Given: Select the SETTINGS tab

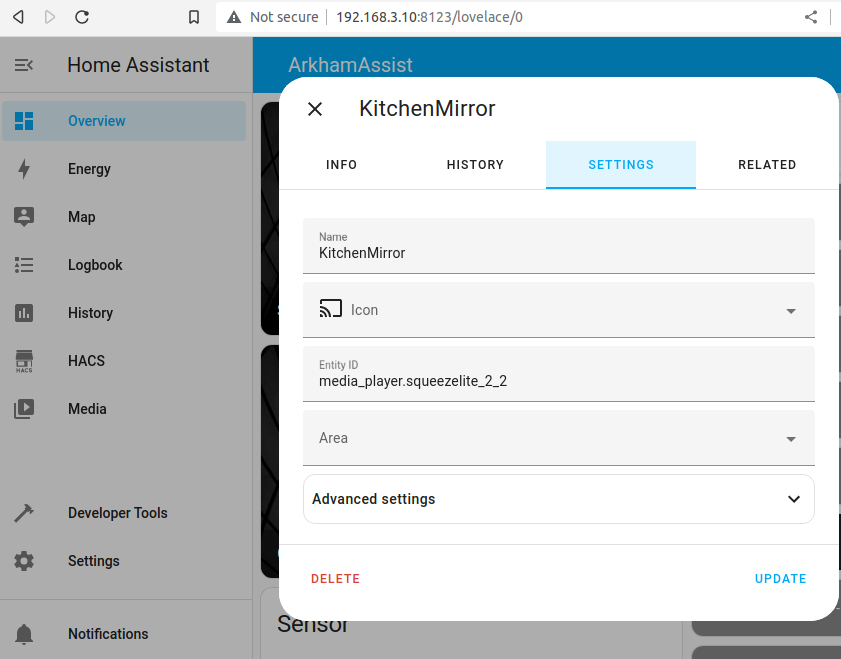Looking at the screenshot, I should [621, 165].
